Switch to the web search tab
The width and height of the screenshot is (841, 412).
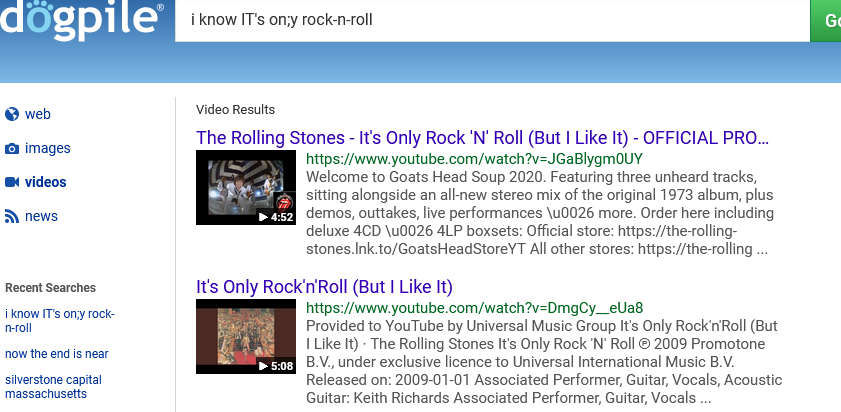[x=38, y=114]
